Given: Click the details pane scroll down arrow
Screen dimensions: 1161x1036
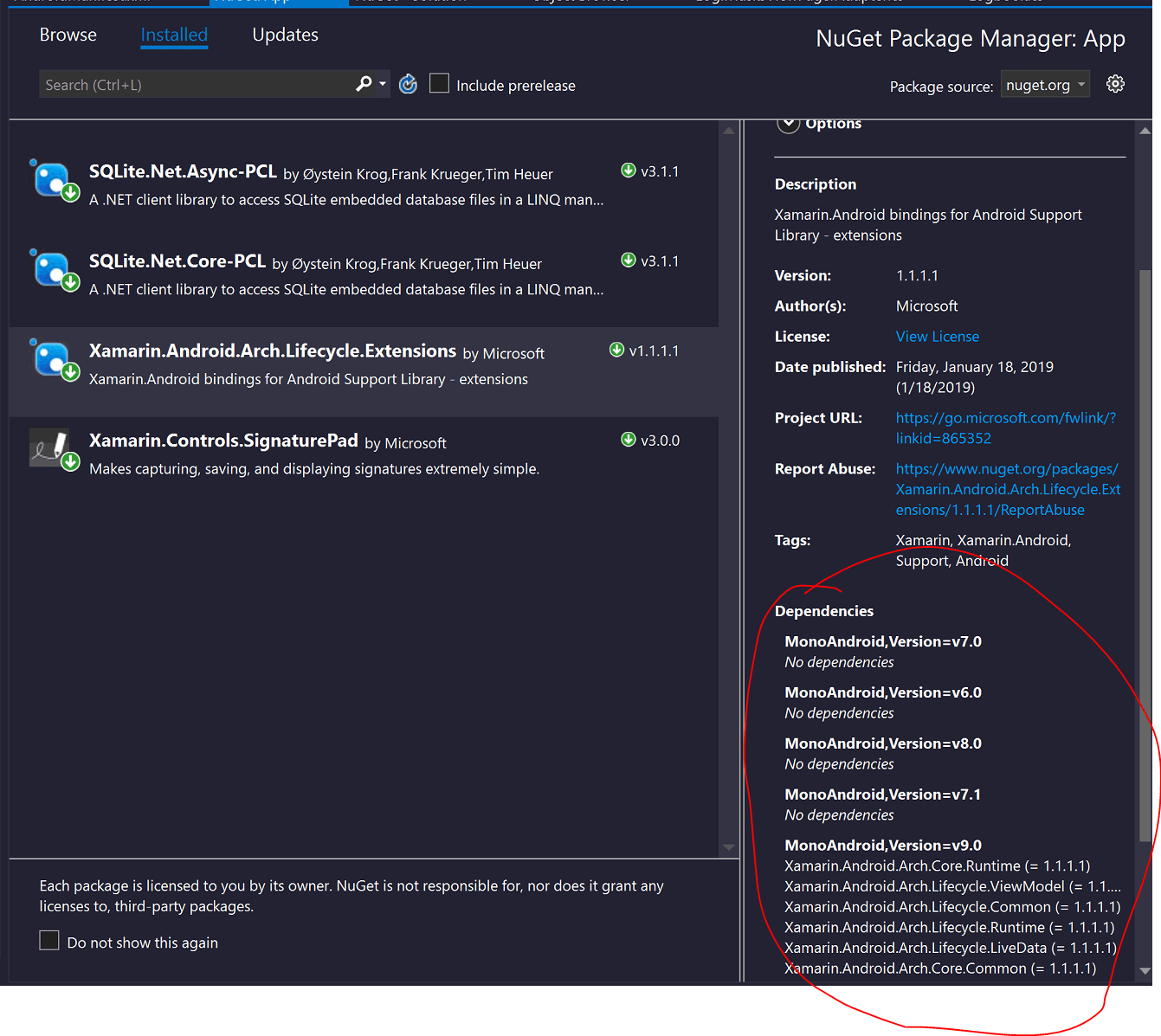Looking at the screenshot, I should [x=1145, y=971].
